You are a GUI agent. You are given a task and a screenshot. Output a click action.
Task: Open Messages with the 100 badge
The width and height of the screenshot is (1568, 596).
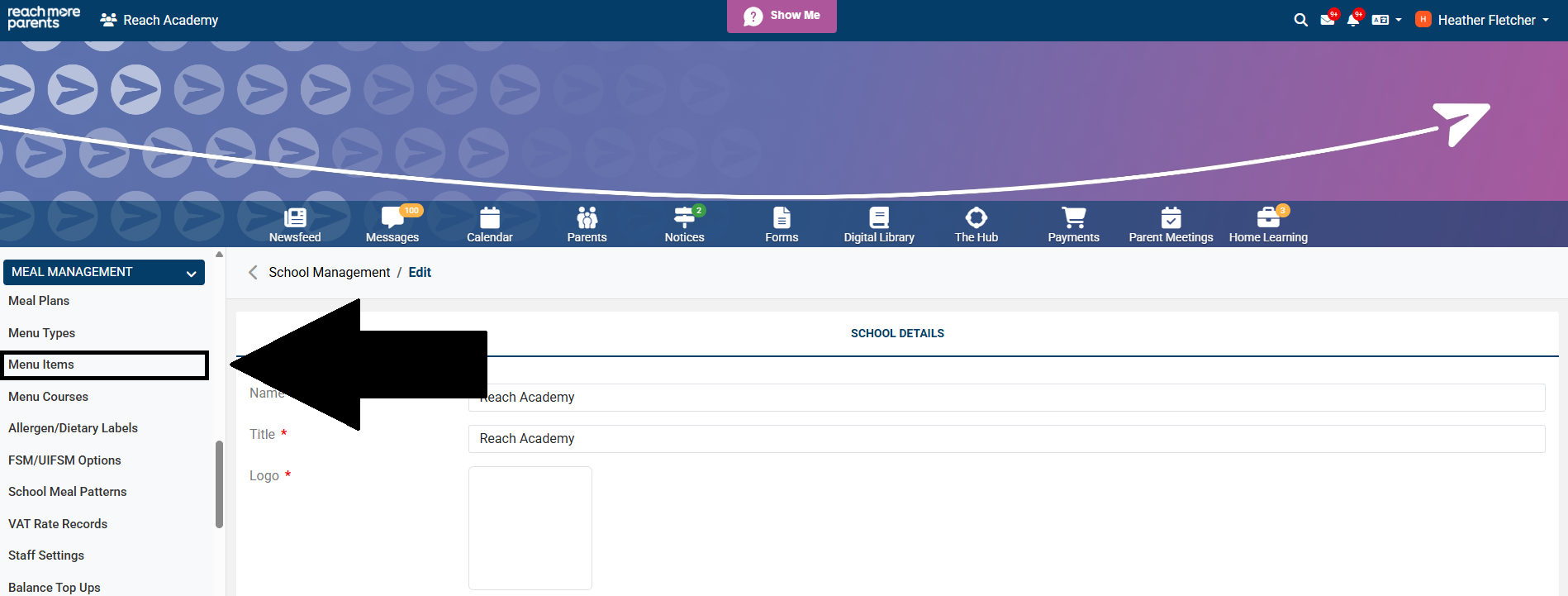[x=392, y=218]
